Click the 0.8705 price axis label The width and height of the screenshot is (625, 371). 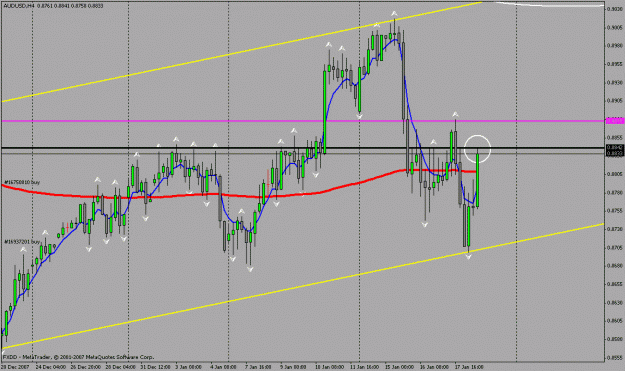[x=615, y=247]
